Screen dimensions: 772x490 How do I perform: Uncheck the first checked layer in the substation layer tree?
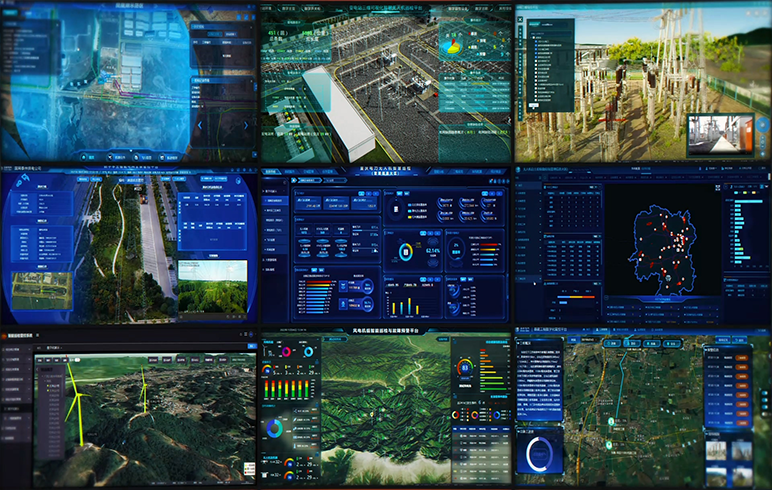536,42
